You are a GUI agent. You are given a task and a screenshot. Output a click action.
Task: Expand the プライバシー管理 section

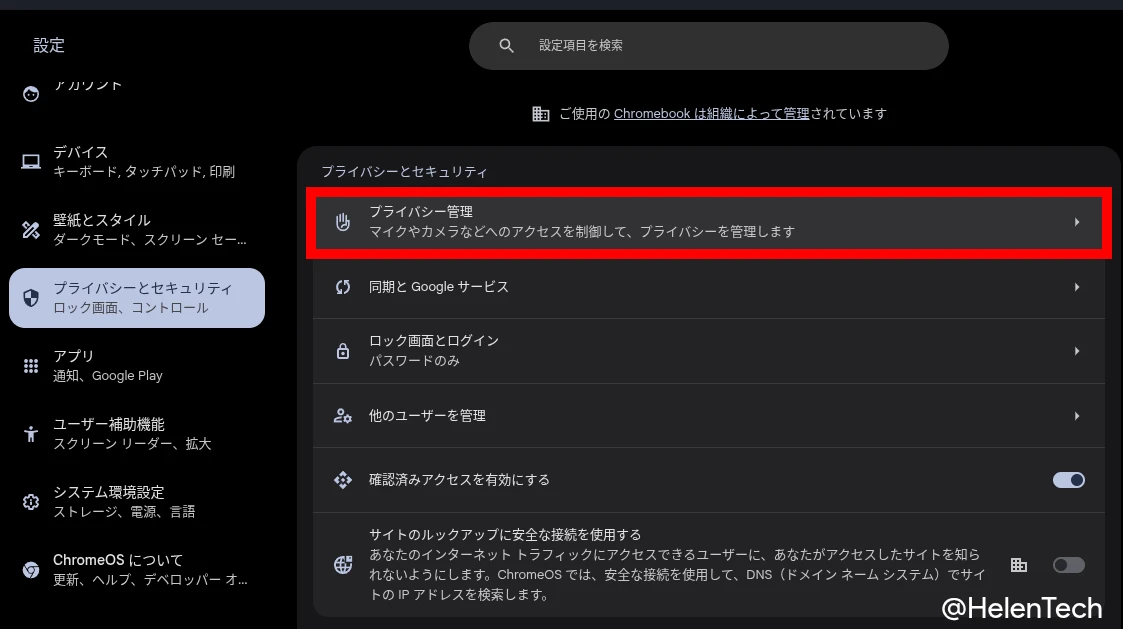click(1077, 224)
